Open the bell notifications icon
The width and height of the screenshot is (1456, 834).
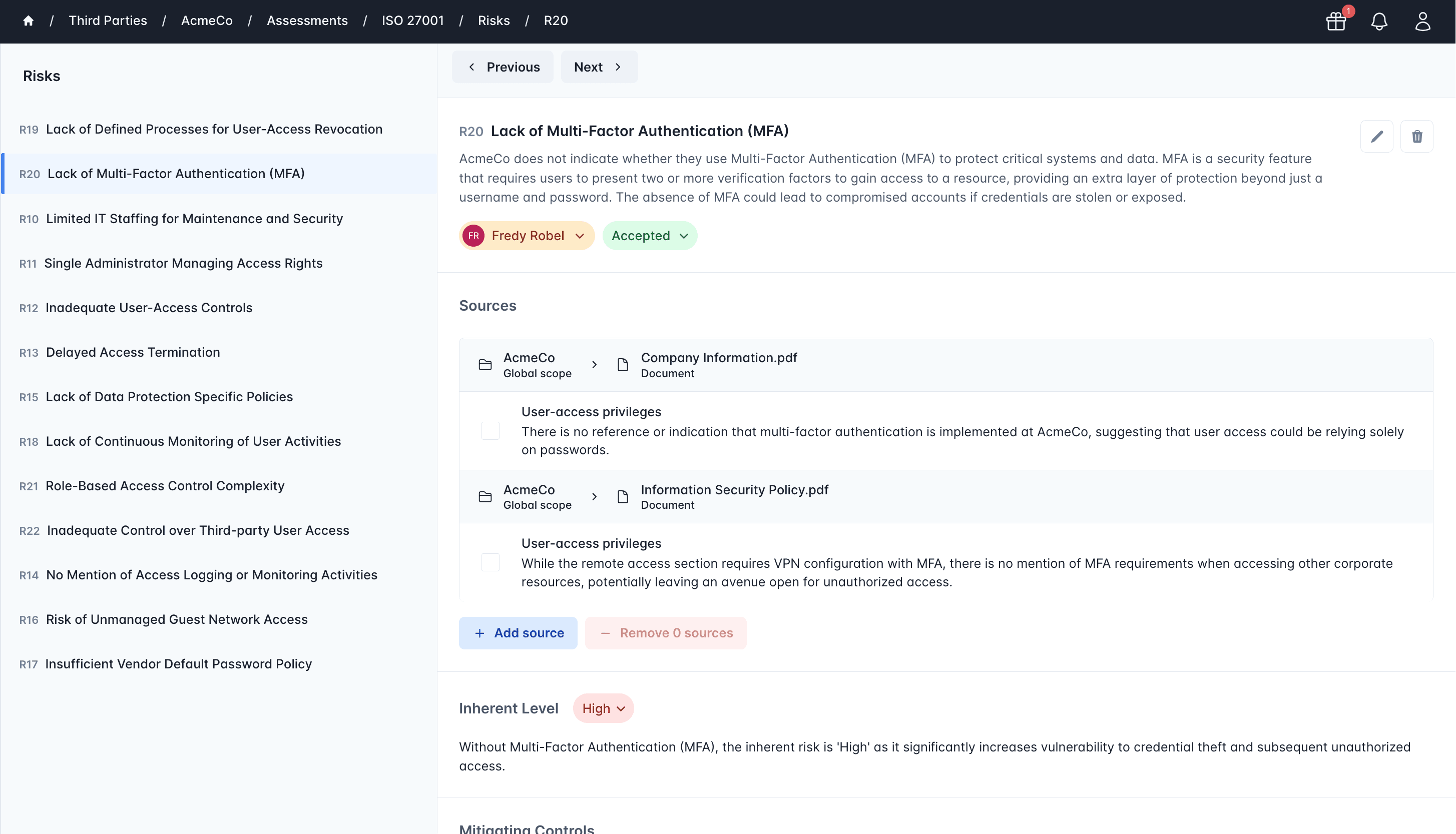coord(1378,21)
